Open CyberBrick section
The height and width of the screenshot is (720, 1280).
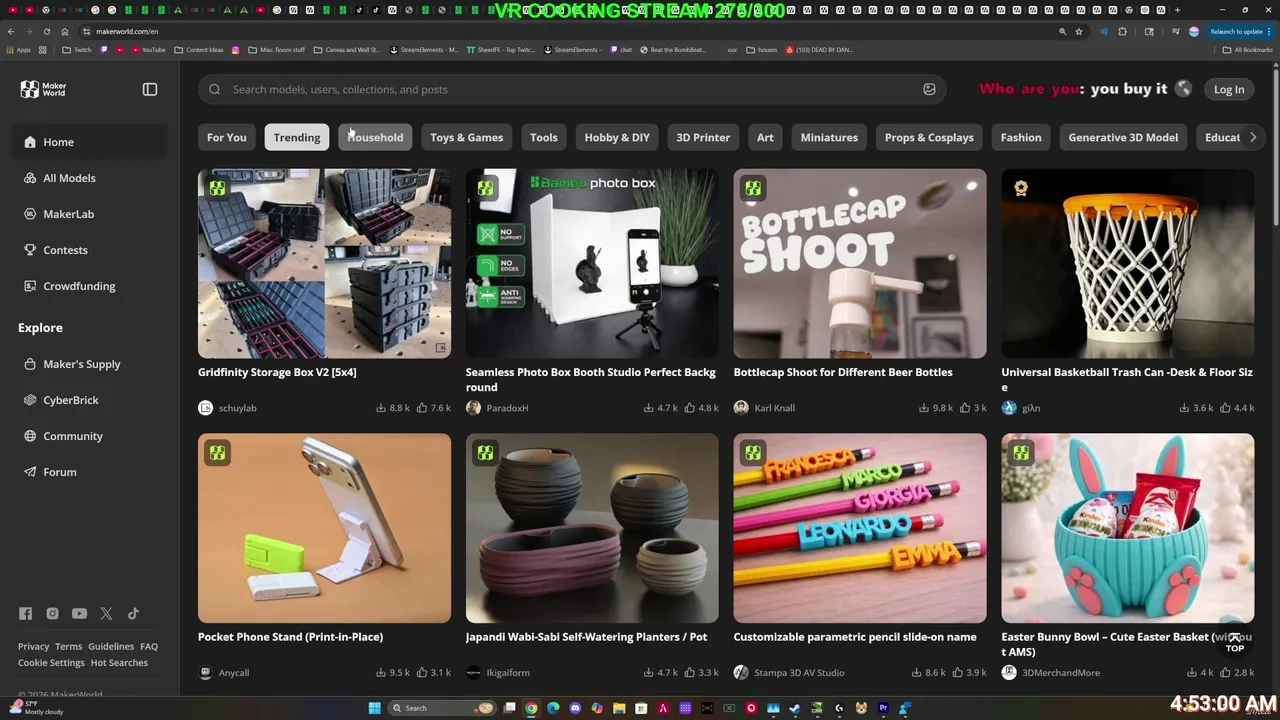click(90, 400)
